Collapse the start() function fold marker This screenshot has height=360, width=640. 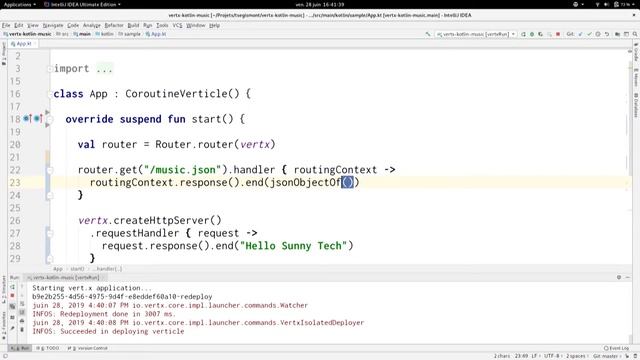pos(49,119)
